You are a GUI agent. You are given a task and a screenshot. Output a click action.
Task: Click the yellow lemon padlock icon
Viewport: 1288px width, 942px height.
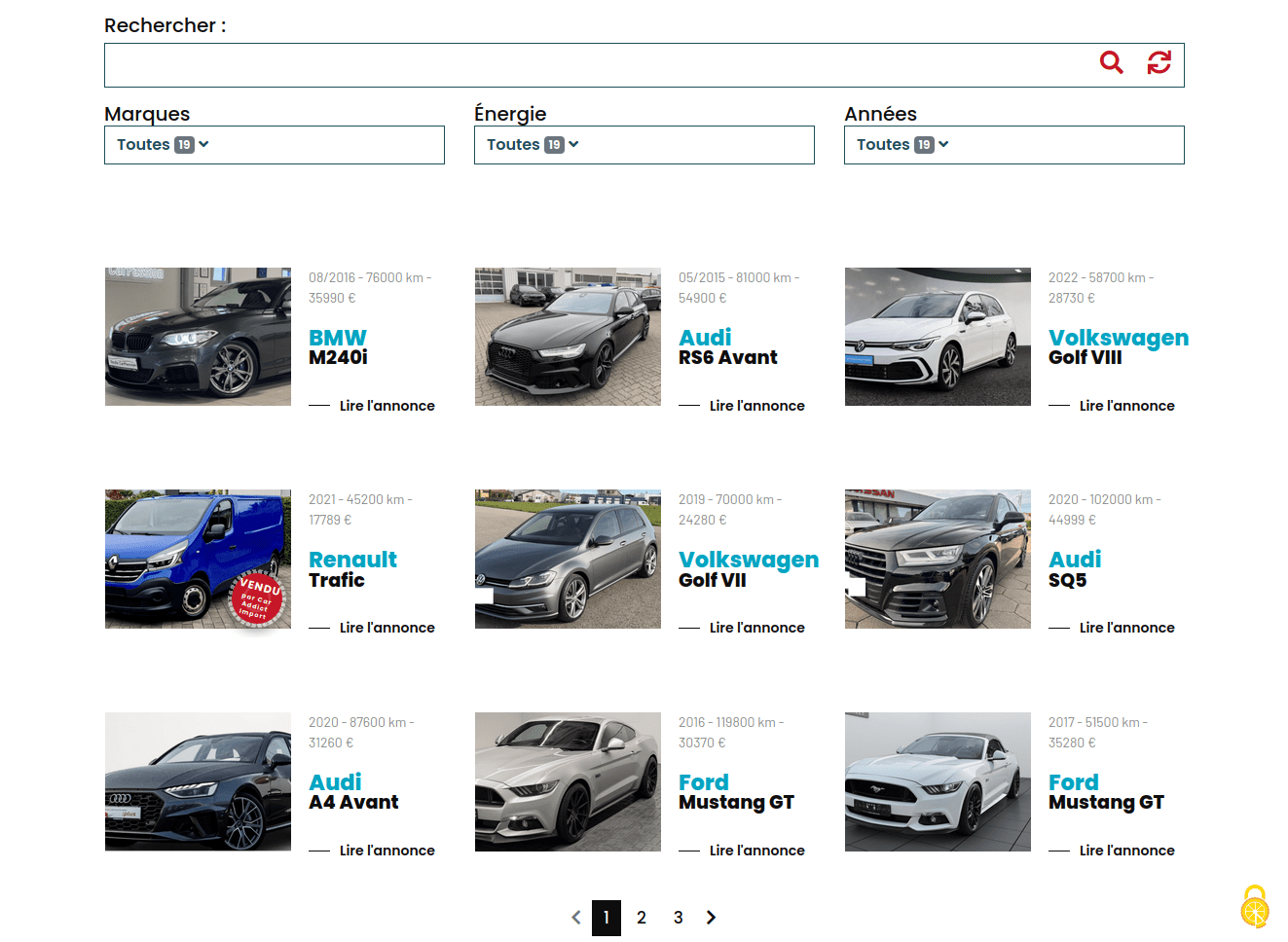click(x=1254, y=907)
